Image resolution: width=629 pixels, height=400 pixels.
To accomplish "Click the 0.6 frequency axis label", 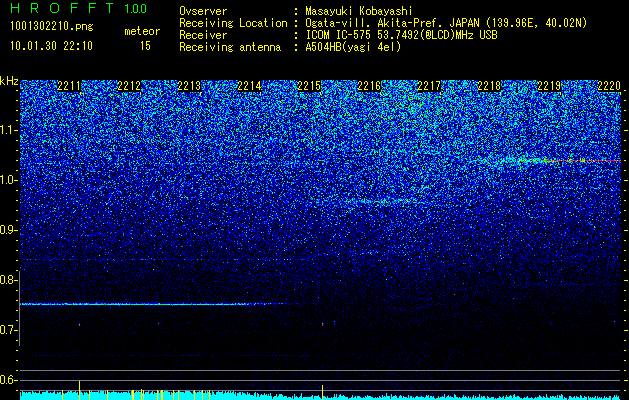I will (x=8, y=380).
